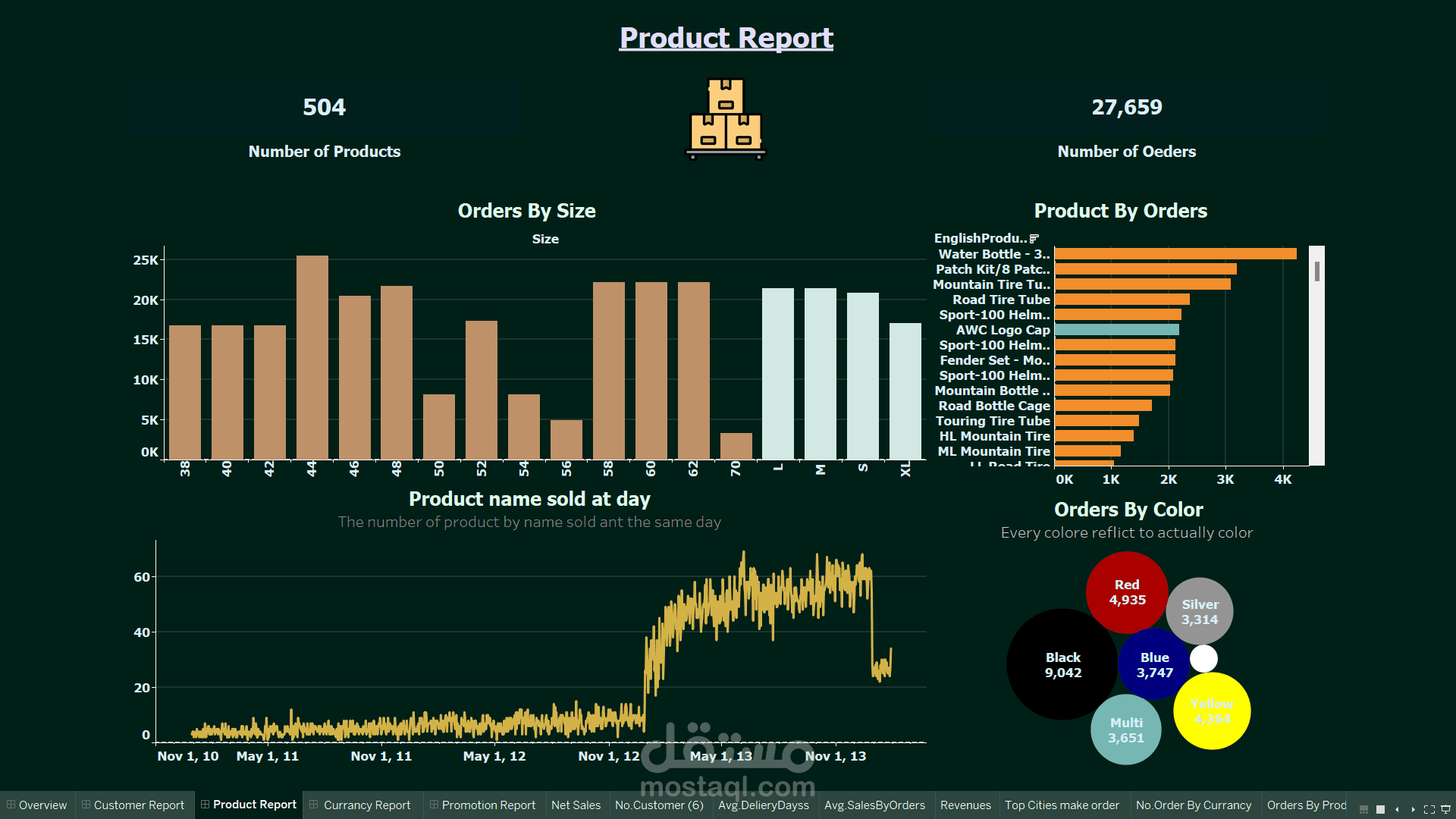Click sort icon next to EnglishProdu.. header
The height and width of the screenshot is (819, 1456).
tap(1034, 239)
